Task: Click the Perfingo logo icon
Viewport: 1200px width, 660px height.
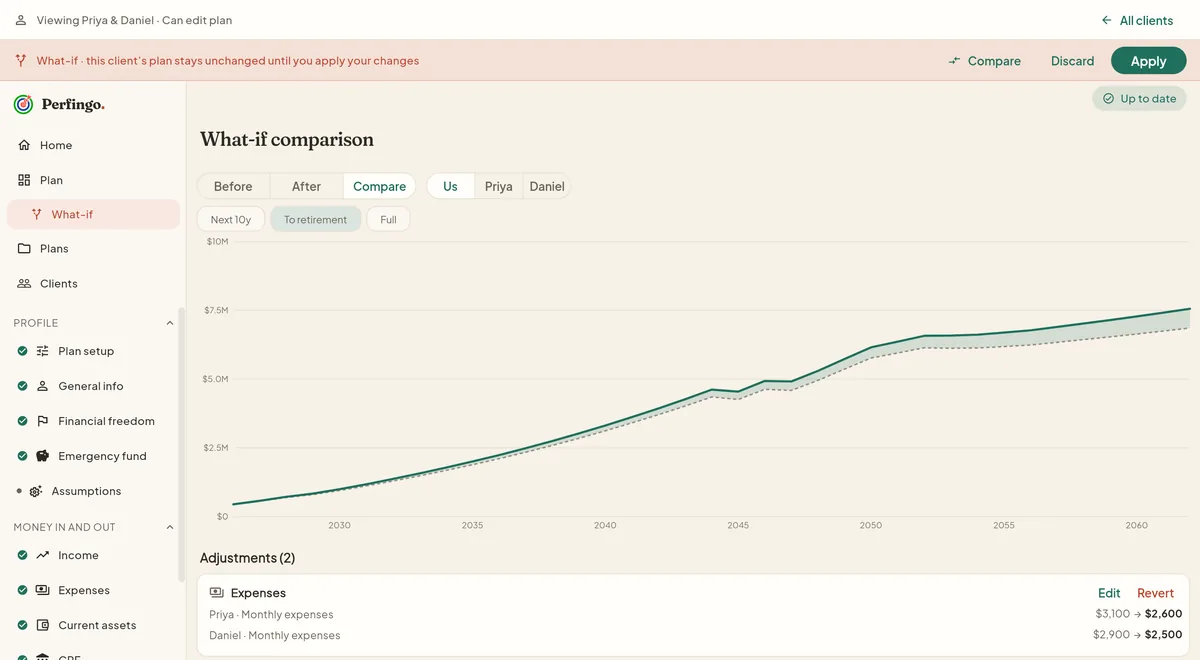Action: tap(23, 104)
